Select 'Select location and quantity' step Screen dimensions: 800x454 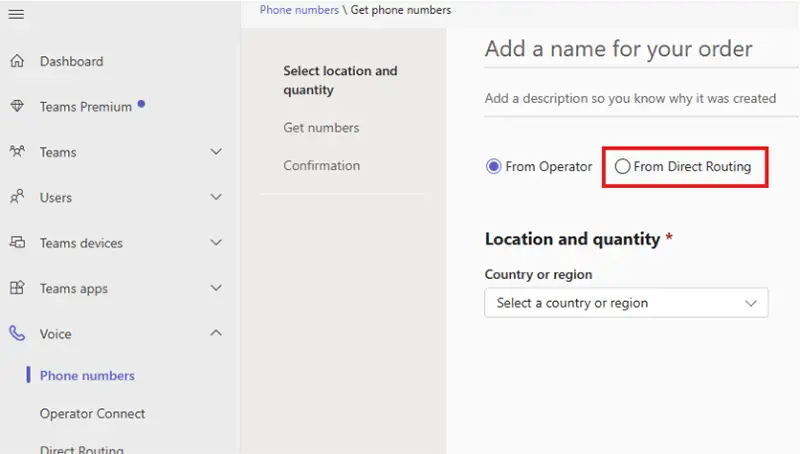[x=340, y=80]
